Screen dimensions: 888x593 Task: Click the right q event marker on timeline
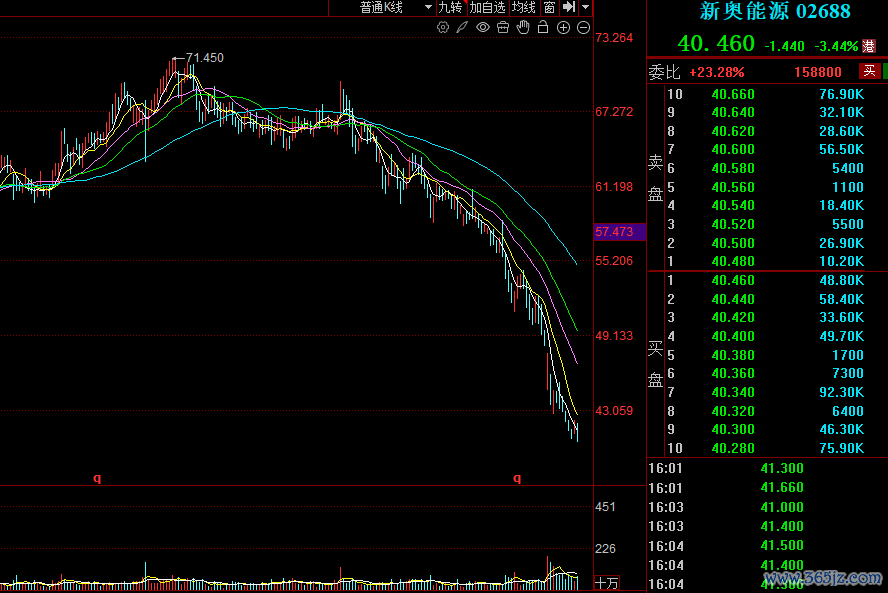point(517,479)
